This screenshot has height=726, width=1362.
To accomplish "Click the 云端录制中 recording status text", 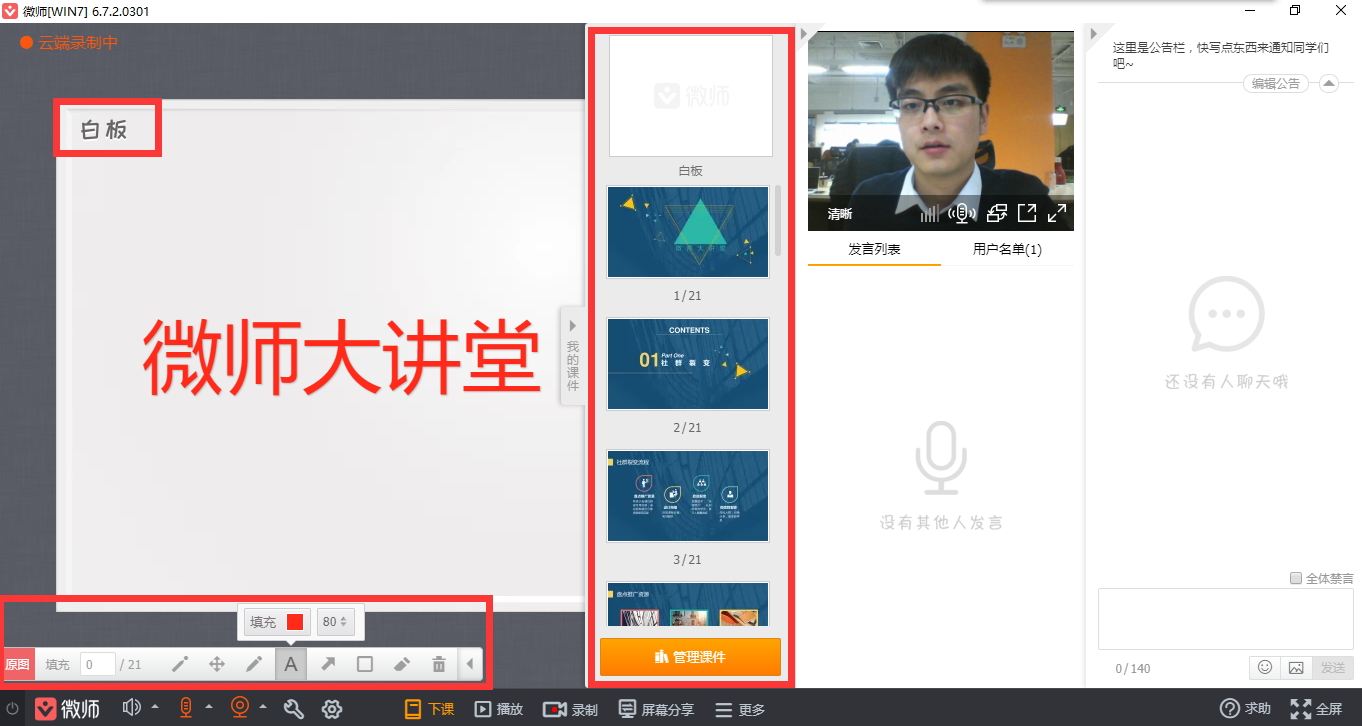I will click(78, 43).
